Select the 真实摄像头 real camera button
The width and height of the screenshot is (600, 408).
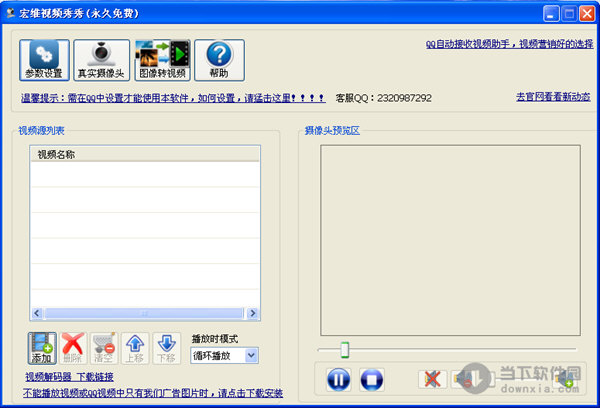(x=101, y=60)
